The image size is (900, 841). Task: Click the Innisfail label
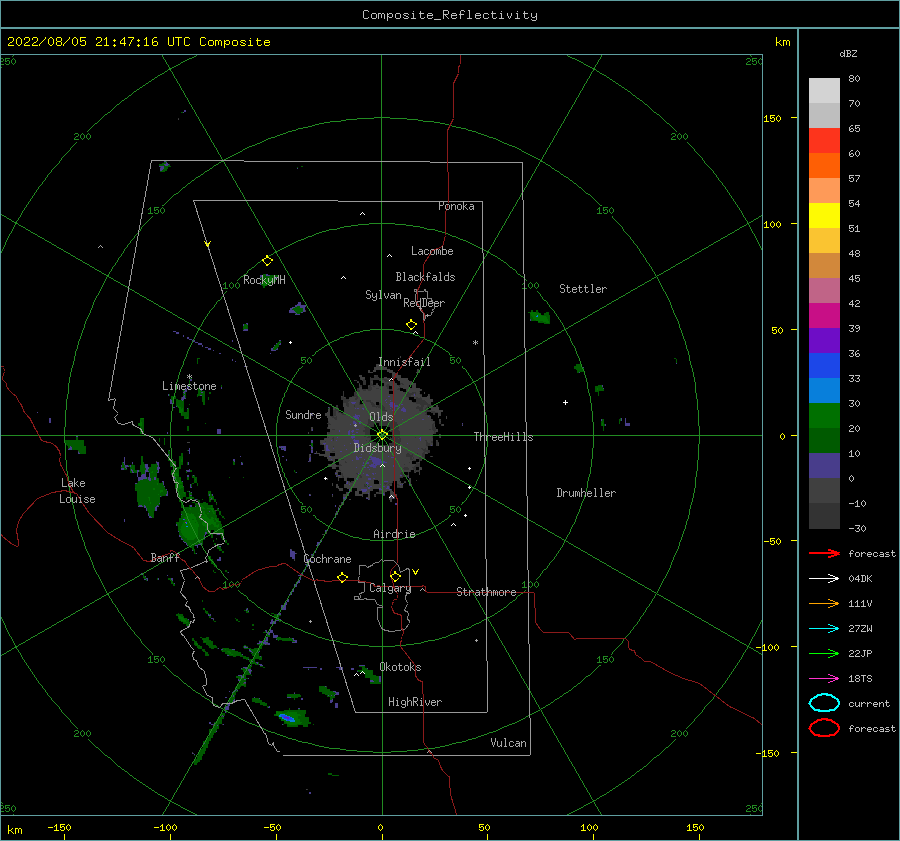[404, 362]
